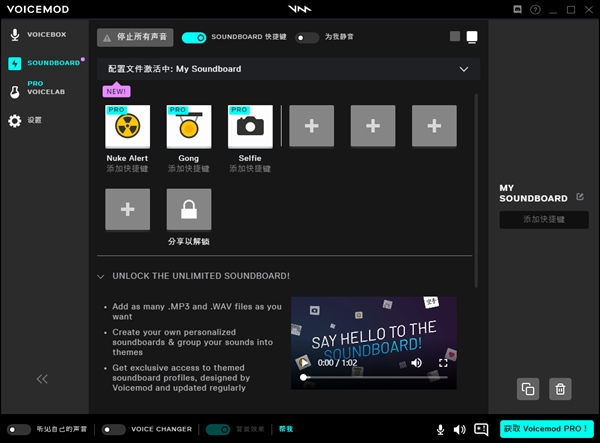Image resolution: width=600 pixels, height=443 pixels.
Task: Click the locked share-to-unlock tile
Action: (x=188, y=210)
